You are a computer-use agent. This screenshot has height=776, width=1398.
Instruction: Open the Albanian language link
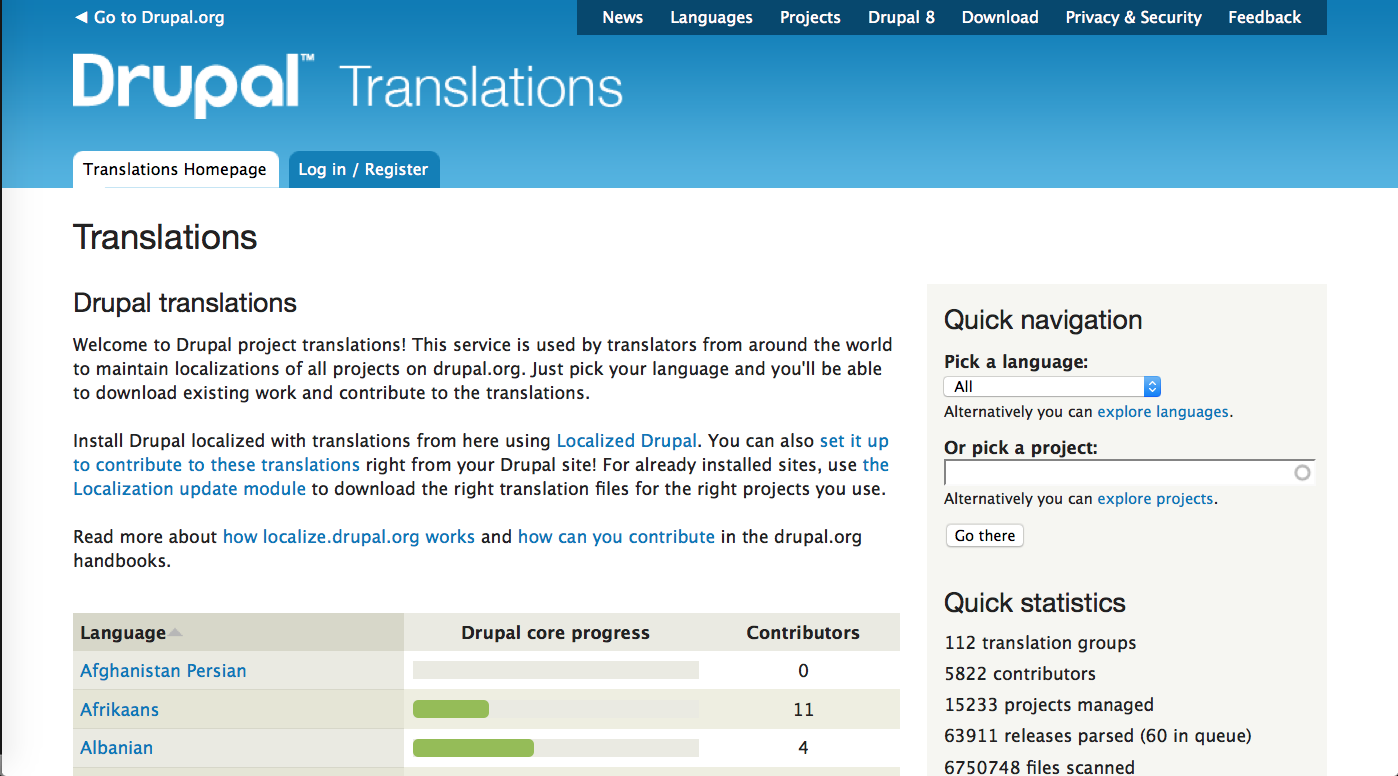(x=116, y=747)
